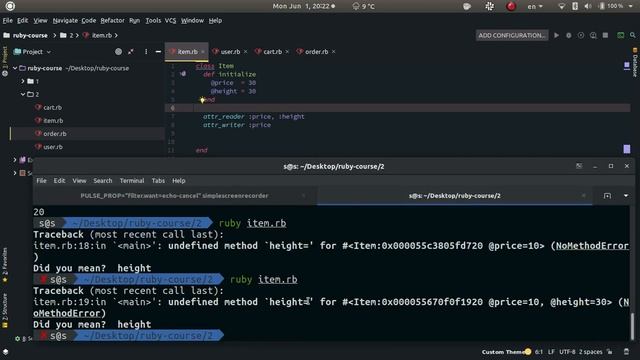Open Tabs menu in terminal window
This screenshot has width=640, height=360.
point(158,180)
